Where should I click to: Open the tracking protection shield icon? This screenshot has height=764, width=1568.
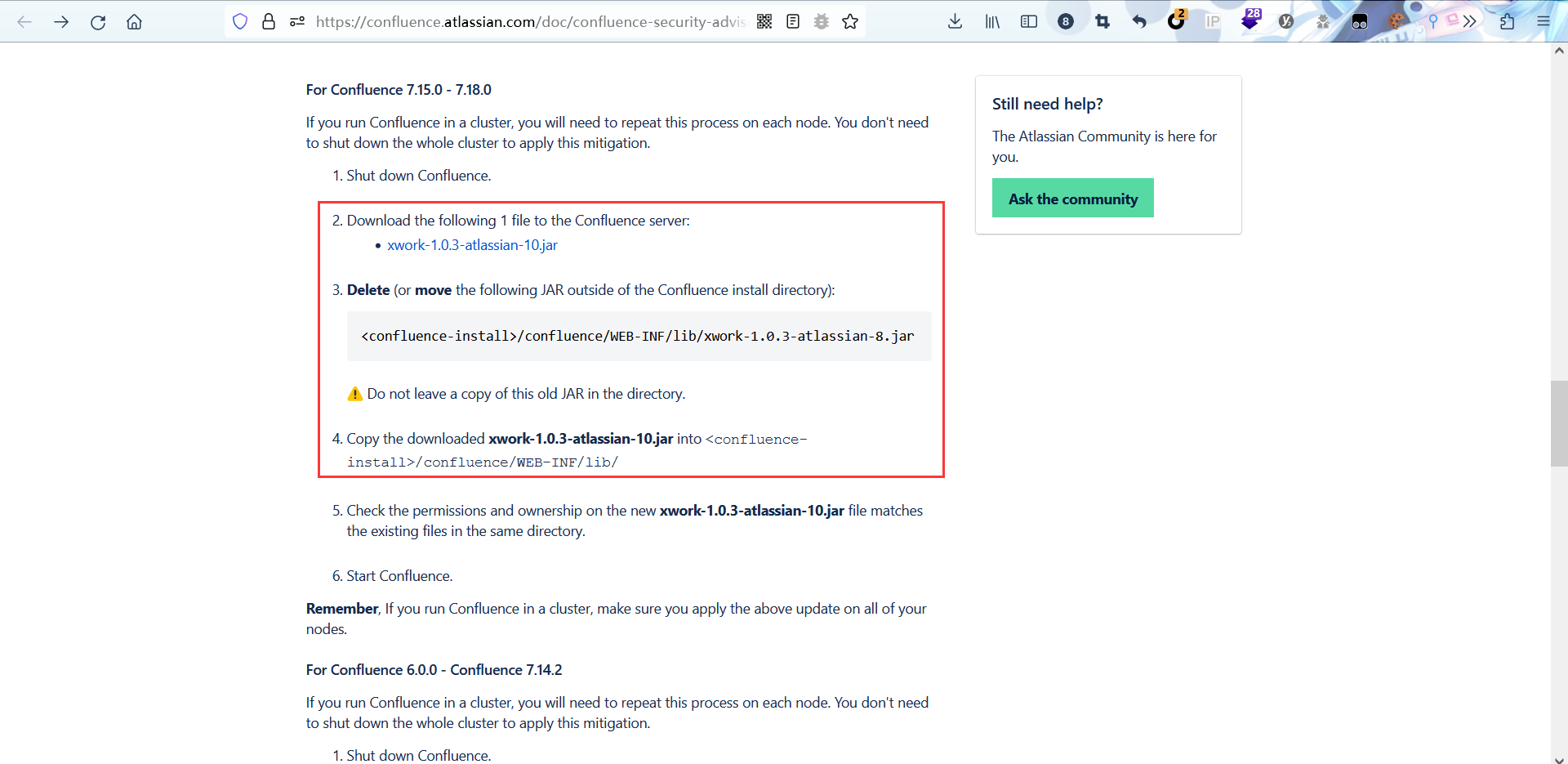[240, 22]
